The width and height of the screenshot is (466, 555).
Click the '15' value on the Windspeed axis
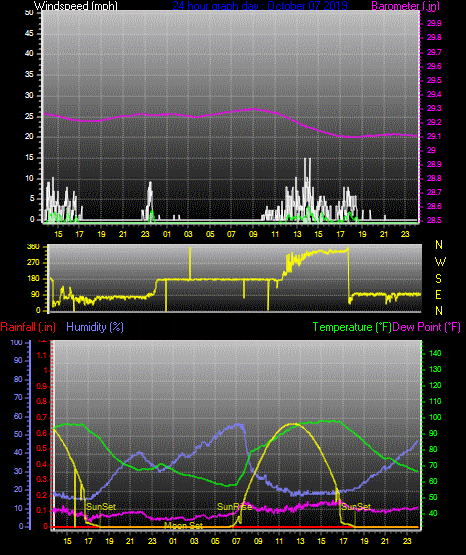(29, 158)
